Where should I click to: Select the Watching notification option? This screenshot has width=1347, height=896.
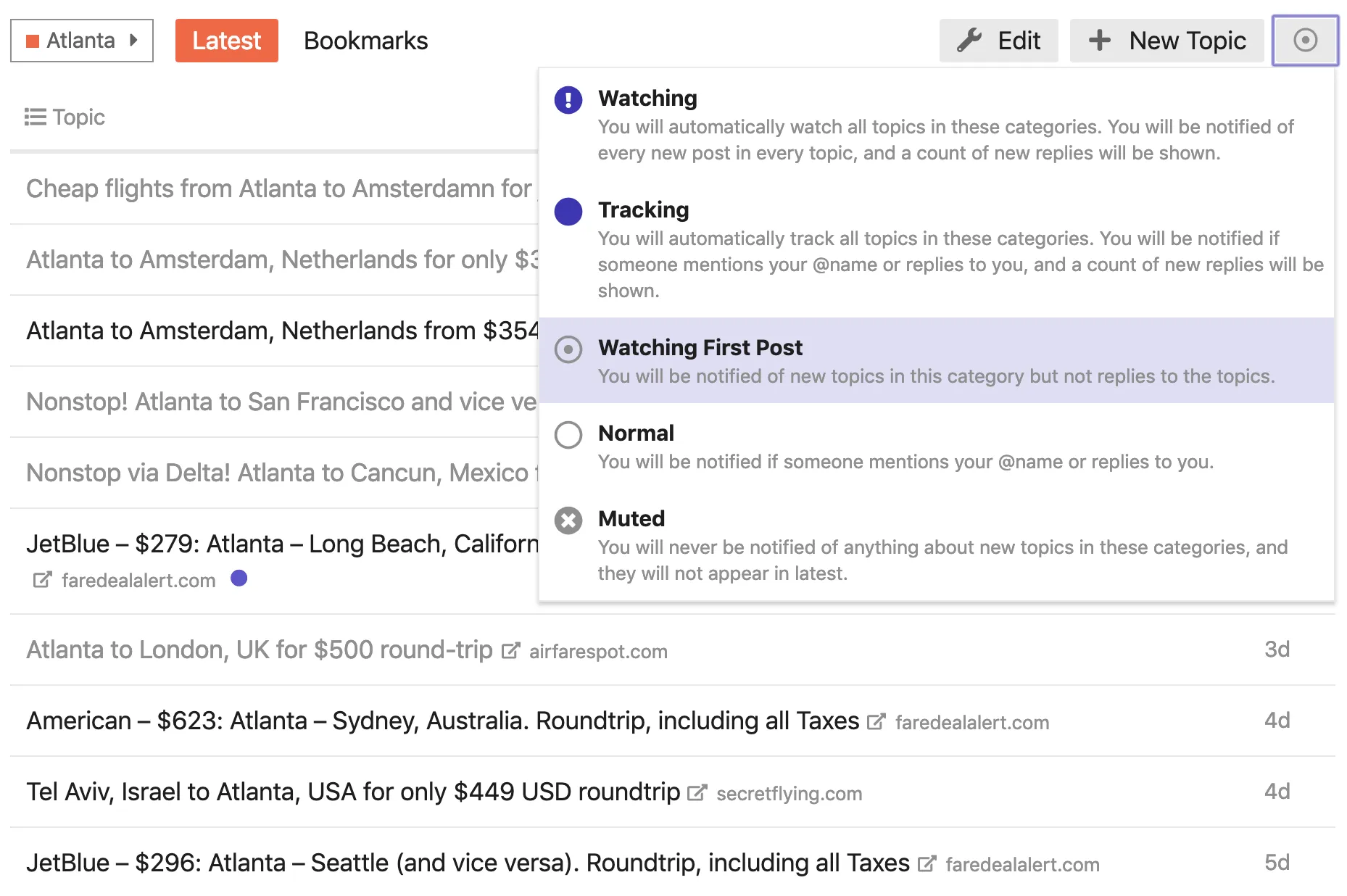(x=647, y=99)
